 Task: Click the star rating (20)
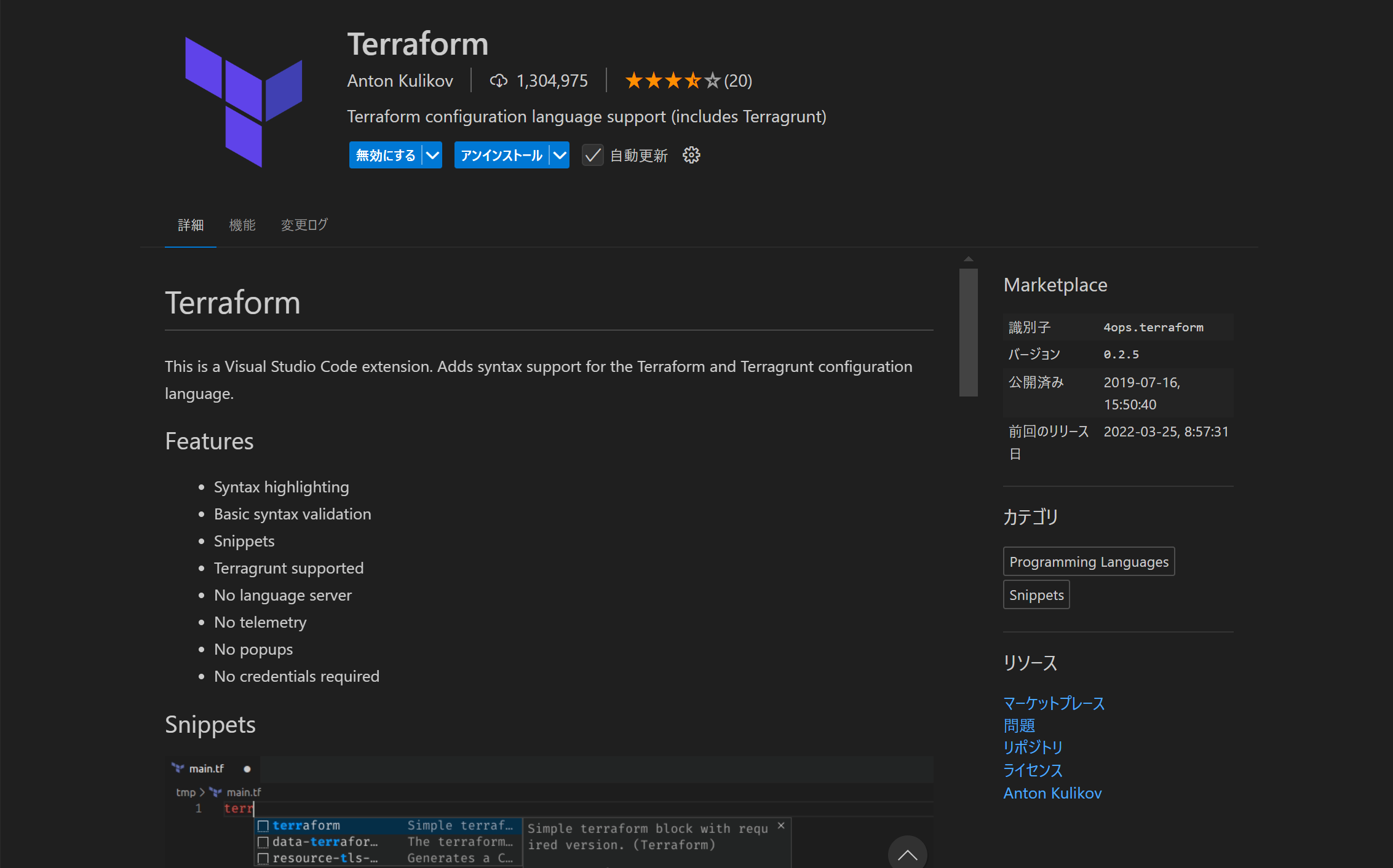(688, 81)
